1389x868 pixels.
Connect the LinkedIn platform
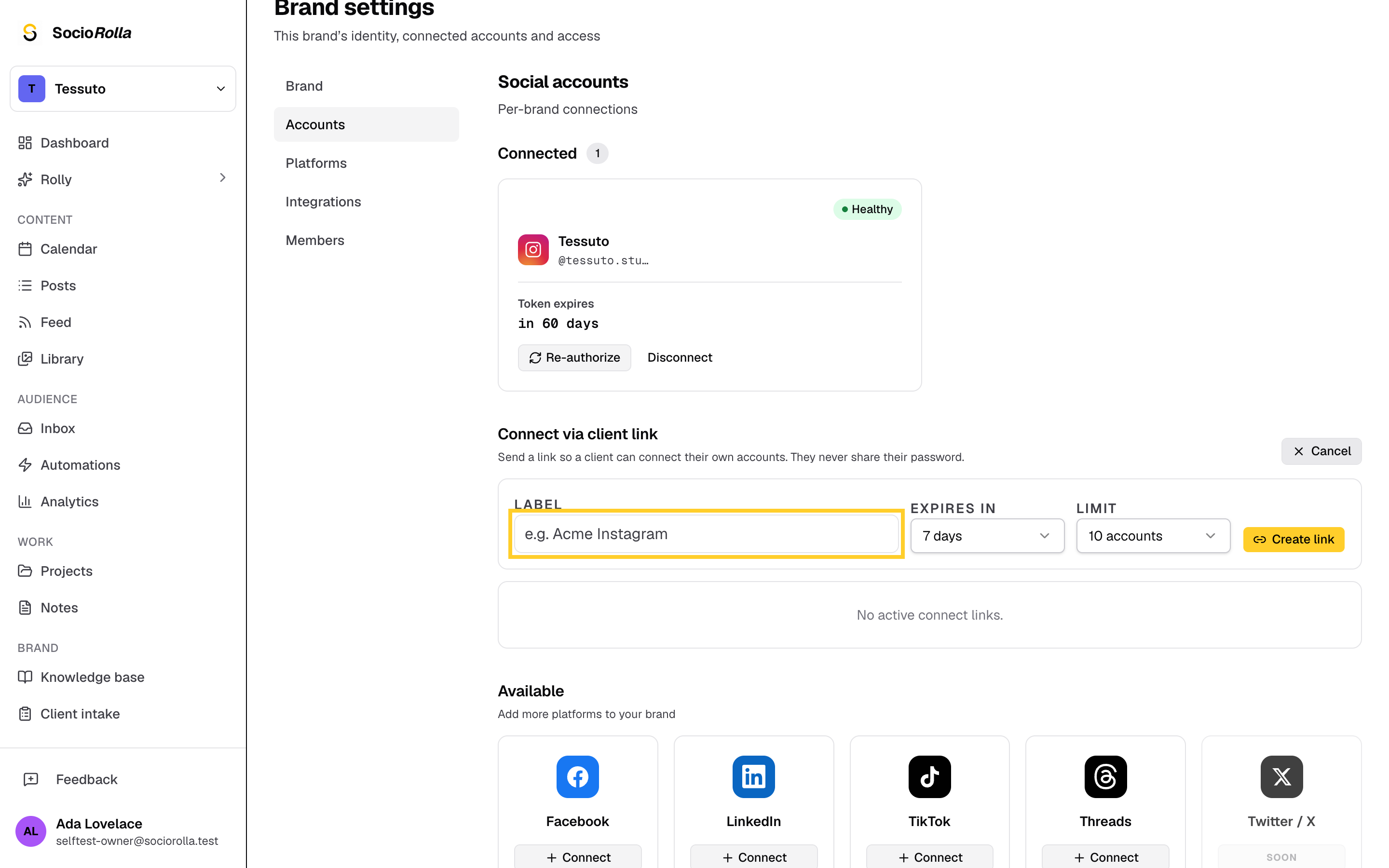754,856
